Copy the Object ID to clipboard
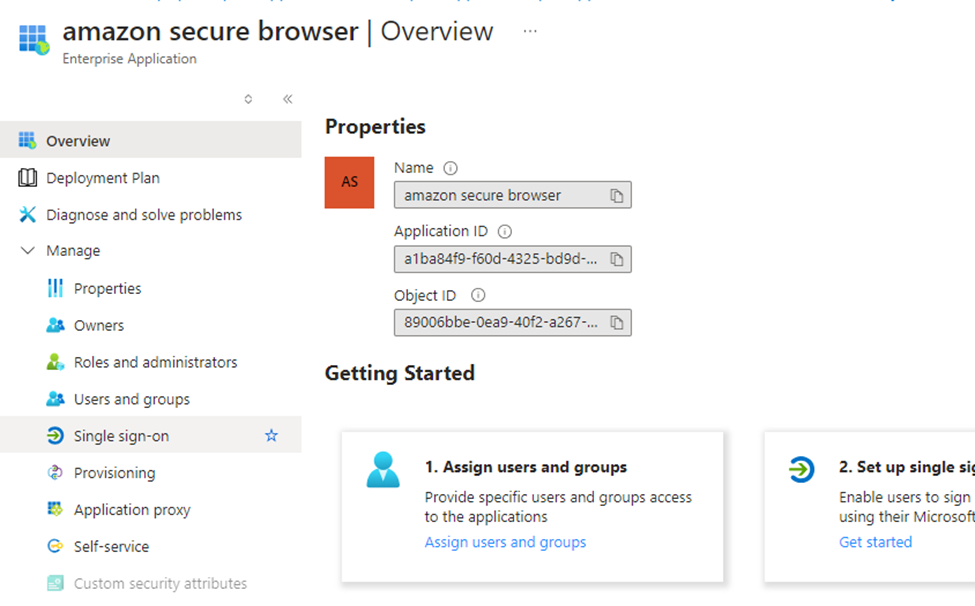Viewport: 975px width, 606px height. [616, 323]
